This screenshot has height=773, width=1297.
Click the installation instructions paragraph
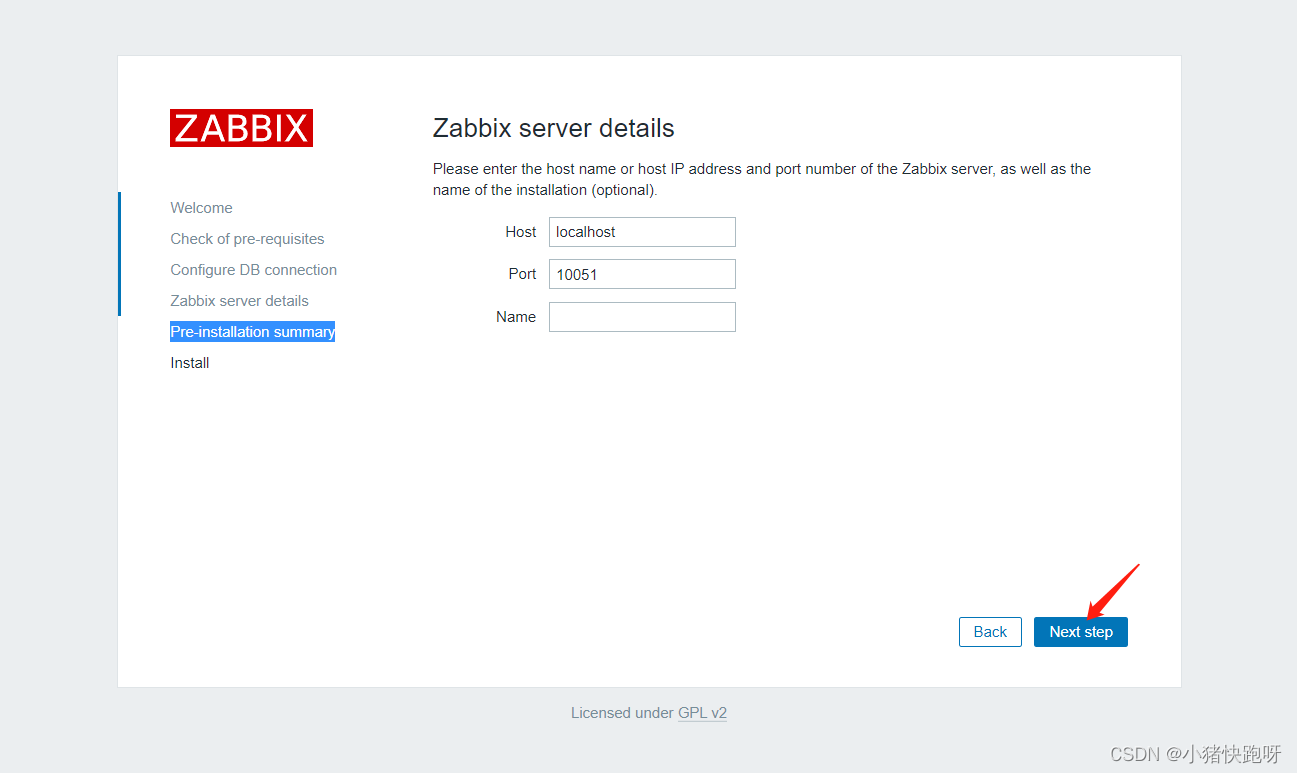[x=761, y=179]
